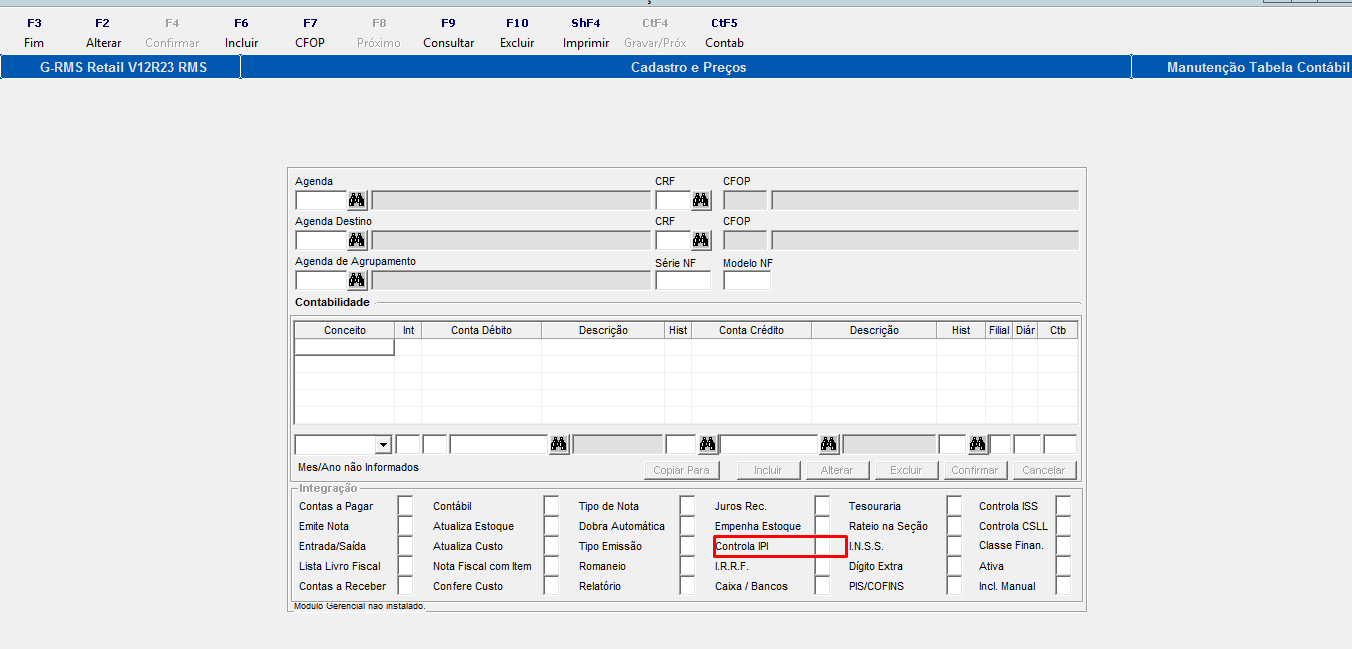1352x649 pixels.
Task: Open the Agenda Destino lookup binoculars
Action: [357, 240]
